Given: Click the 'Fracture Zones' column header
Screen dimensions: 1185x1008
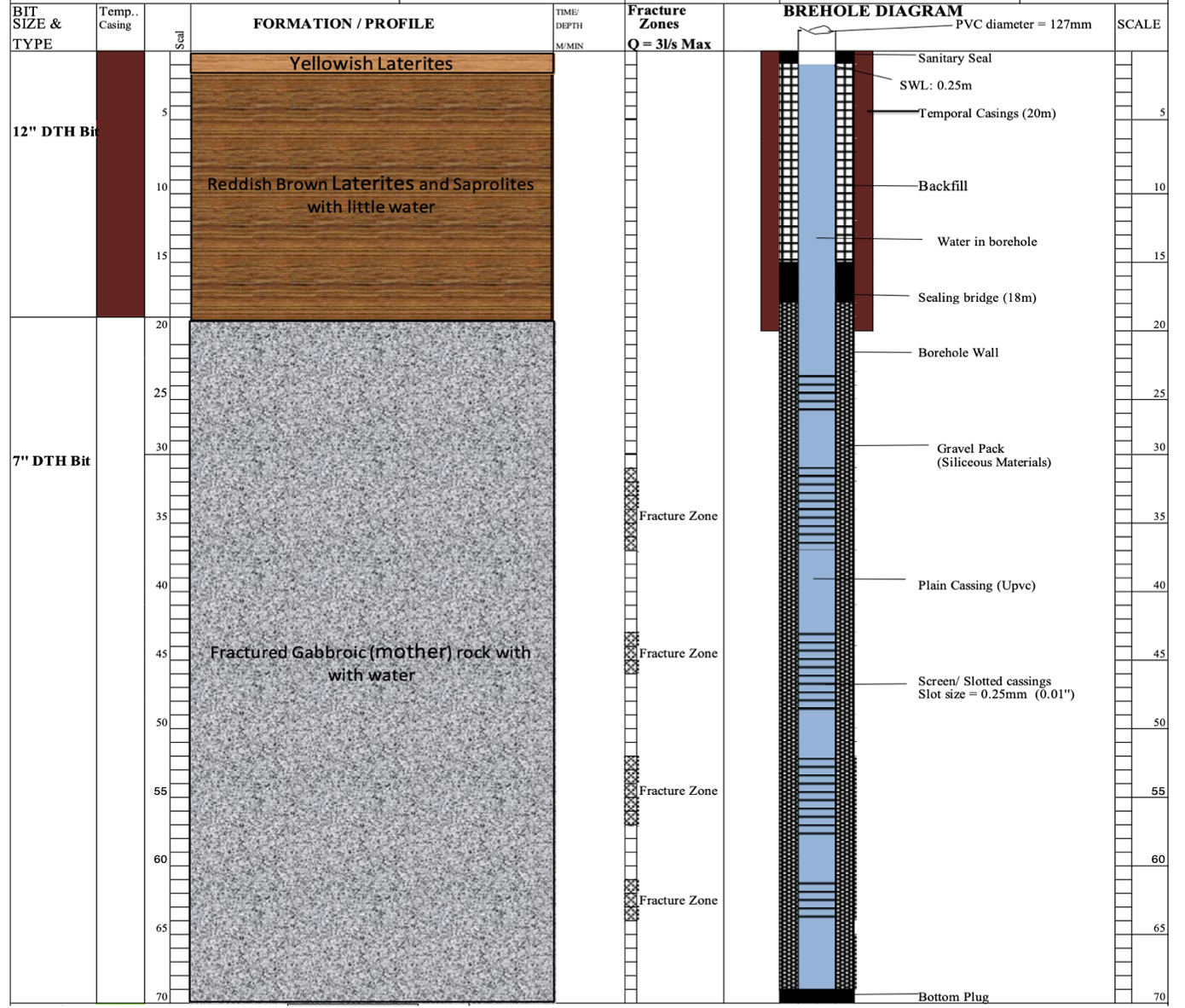Looking at the screenshot, I should tap(657, 17).
